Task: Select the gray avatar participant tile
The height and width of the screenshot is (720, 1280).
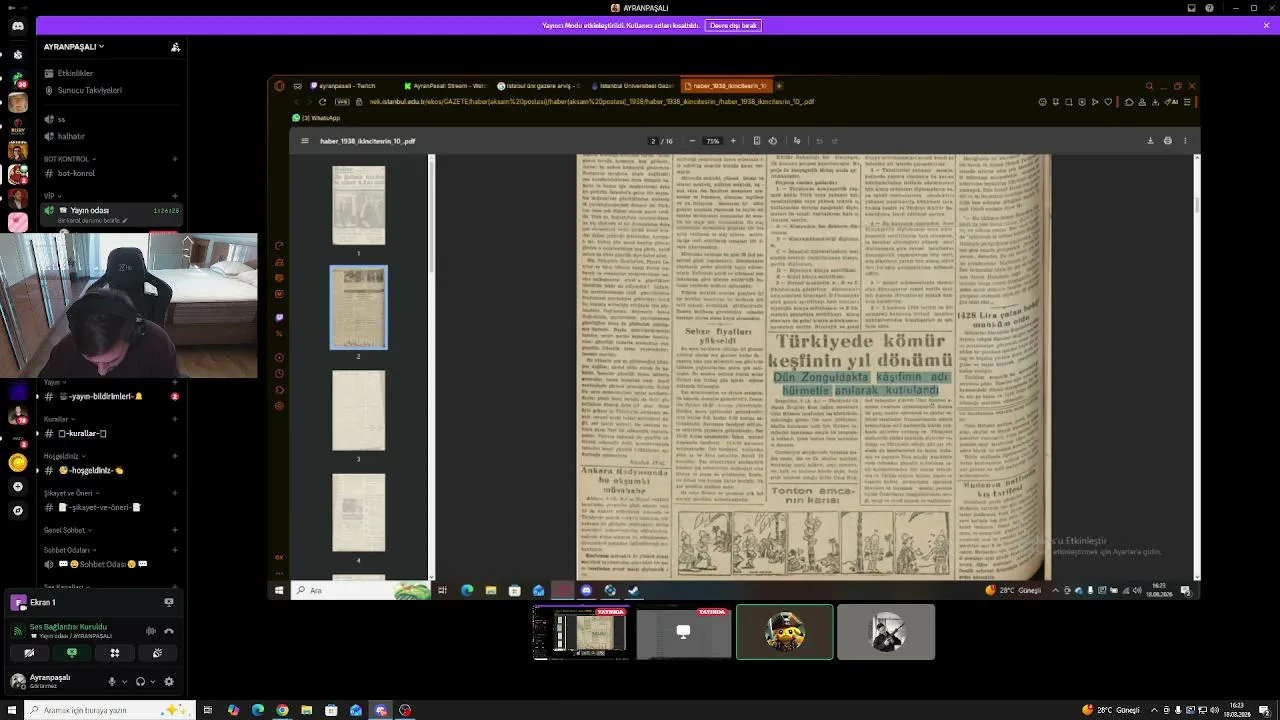Action: pyautogui.click(x=886, y=632)
